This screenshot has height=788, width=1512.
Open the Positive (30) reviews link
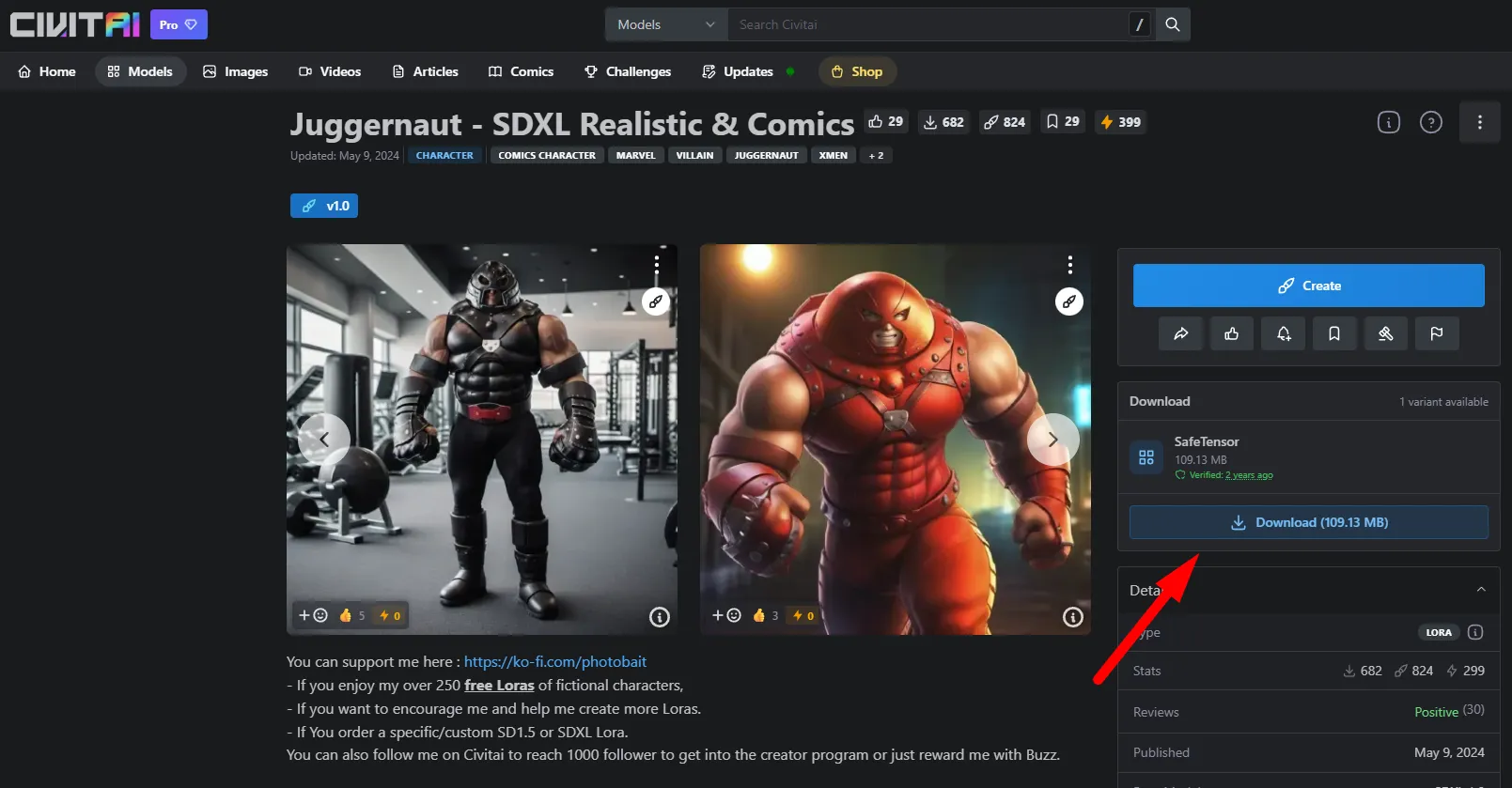tap(1450, 711)
